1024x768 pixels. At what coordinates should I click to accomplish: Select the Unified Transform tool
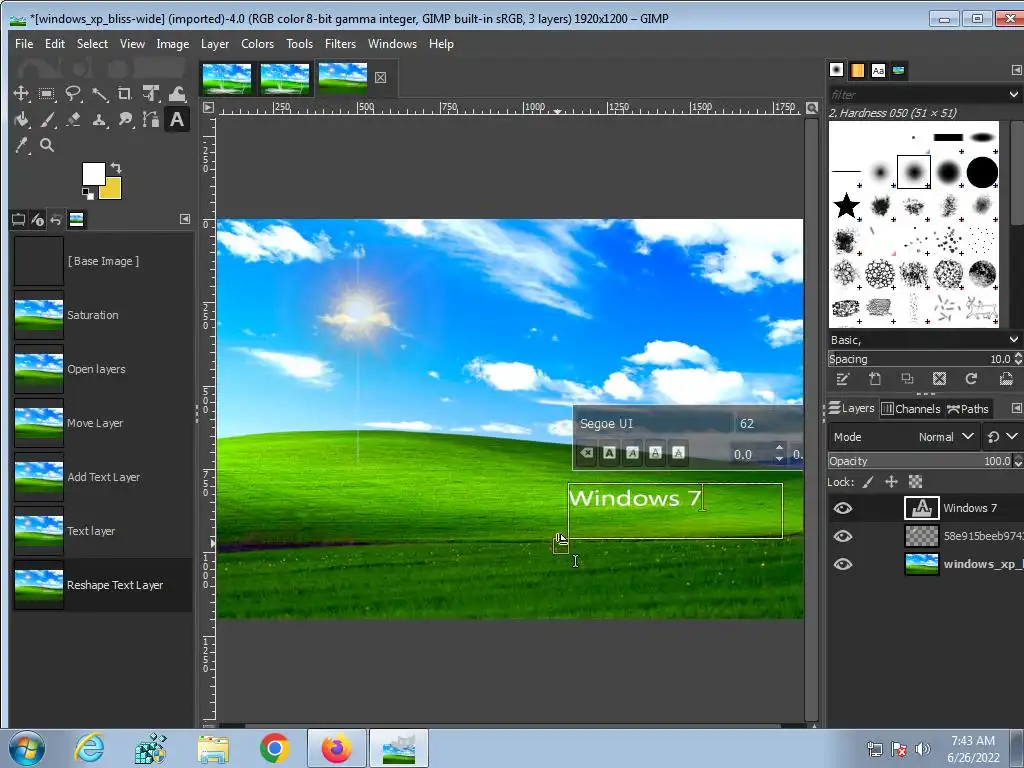(151, 94)
